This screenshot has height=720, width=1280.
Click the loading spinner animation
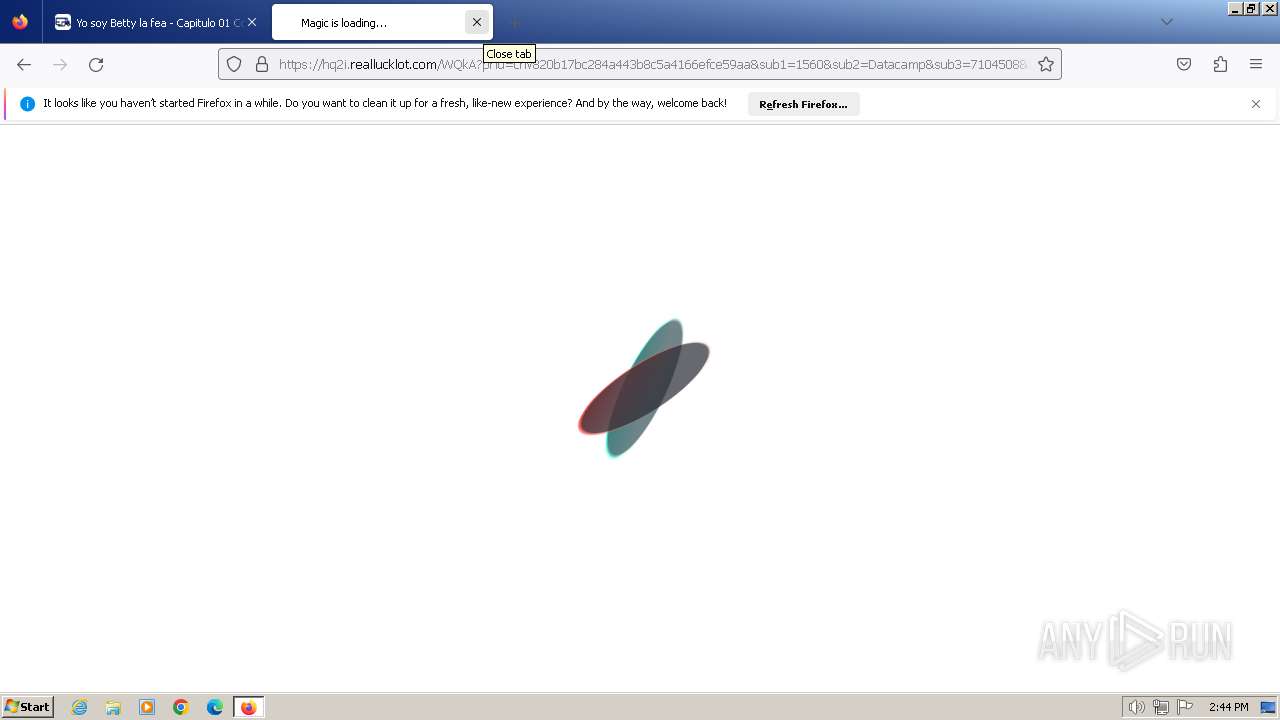(x=644, y=388)
